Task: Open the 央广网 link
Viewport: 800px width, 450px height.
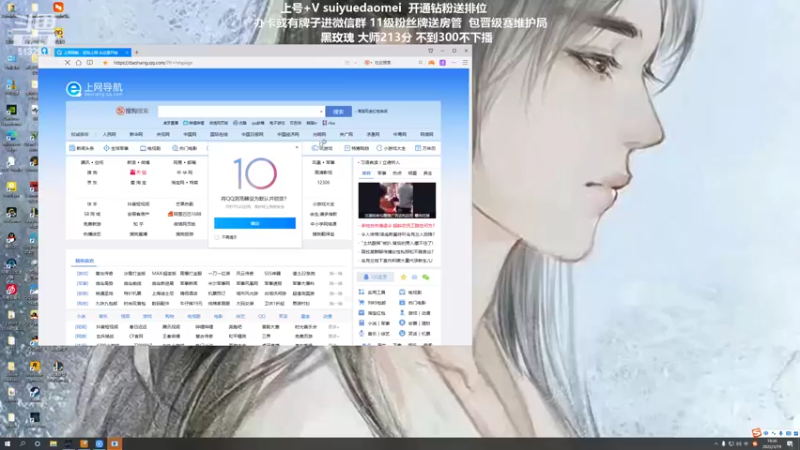Action: pyautogui.click(x=346, y=135)
